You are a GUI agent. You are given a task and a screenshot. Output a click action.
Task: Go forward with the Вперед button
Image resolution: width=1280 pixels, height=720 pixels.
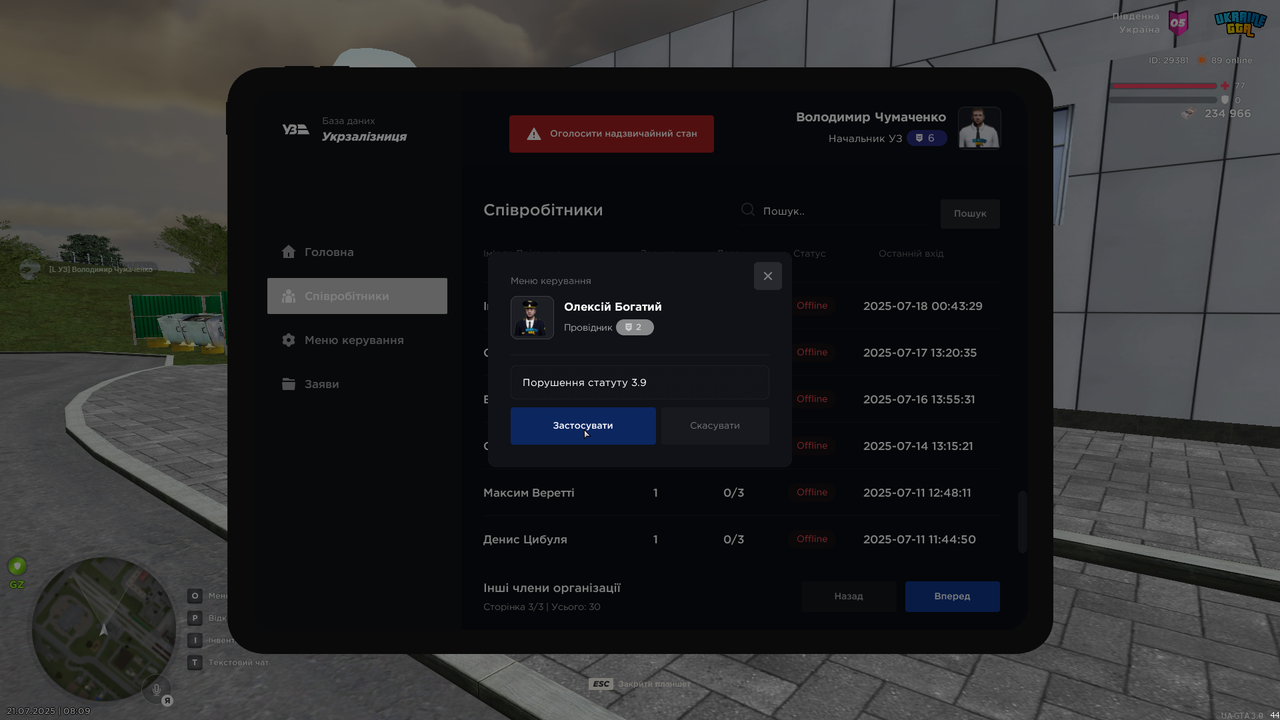(x=952, y=596)
